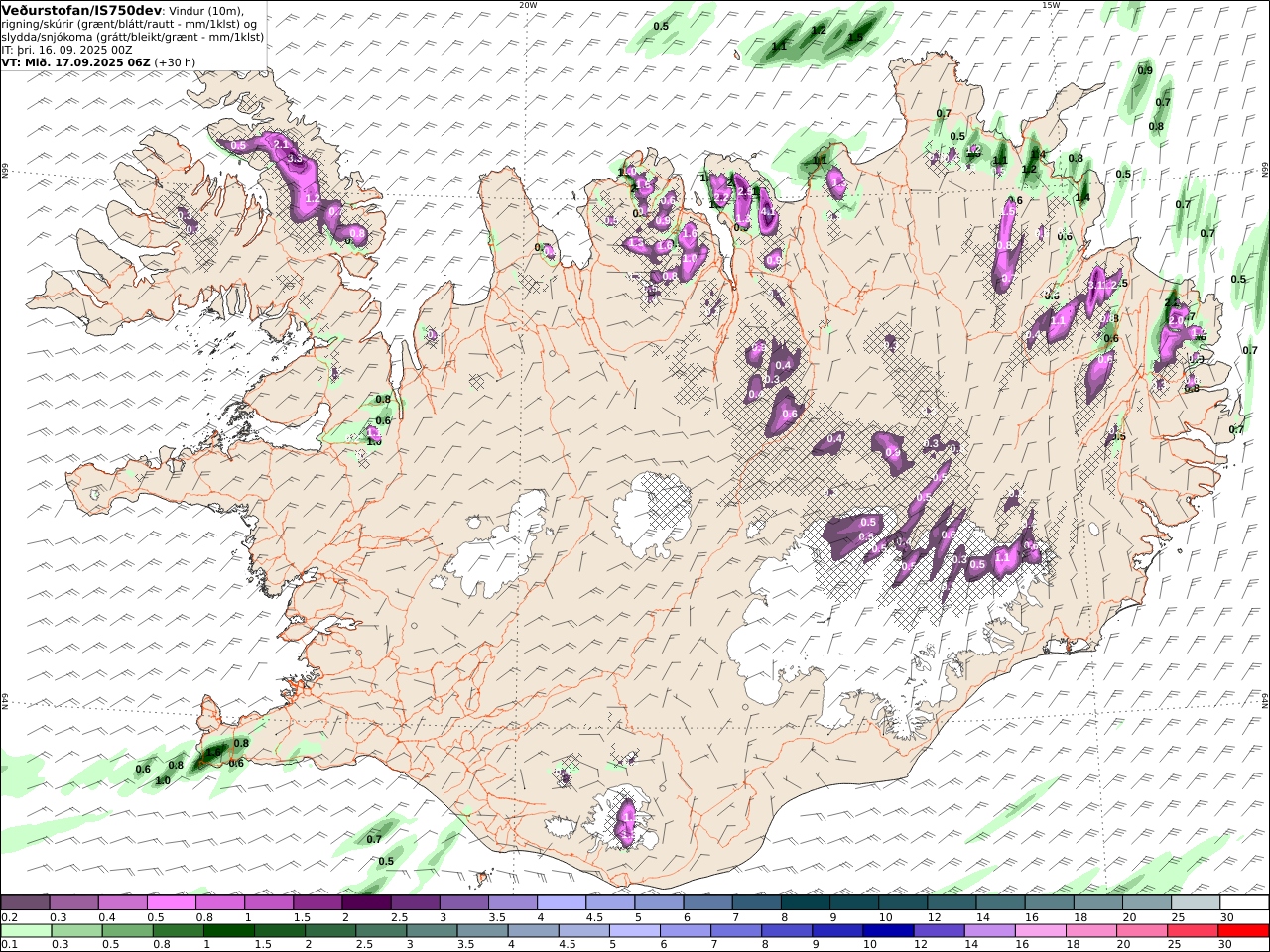
Task: Pick the darkest green 1 mm rain swatch
Action: [228, 931]
